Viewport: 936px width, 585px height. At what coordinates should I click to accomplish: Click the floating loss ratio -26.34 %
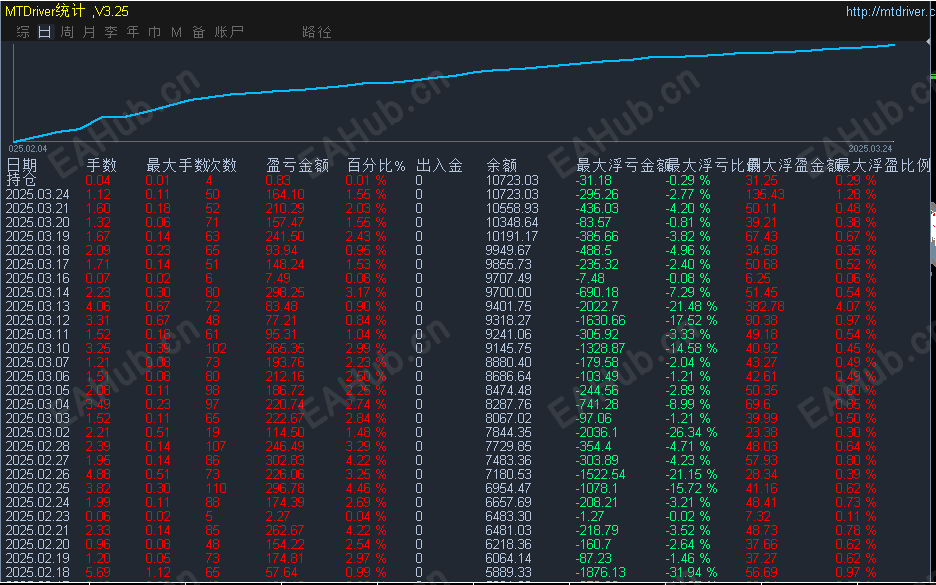pos(691,432)
